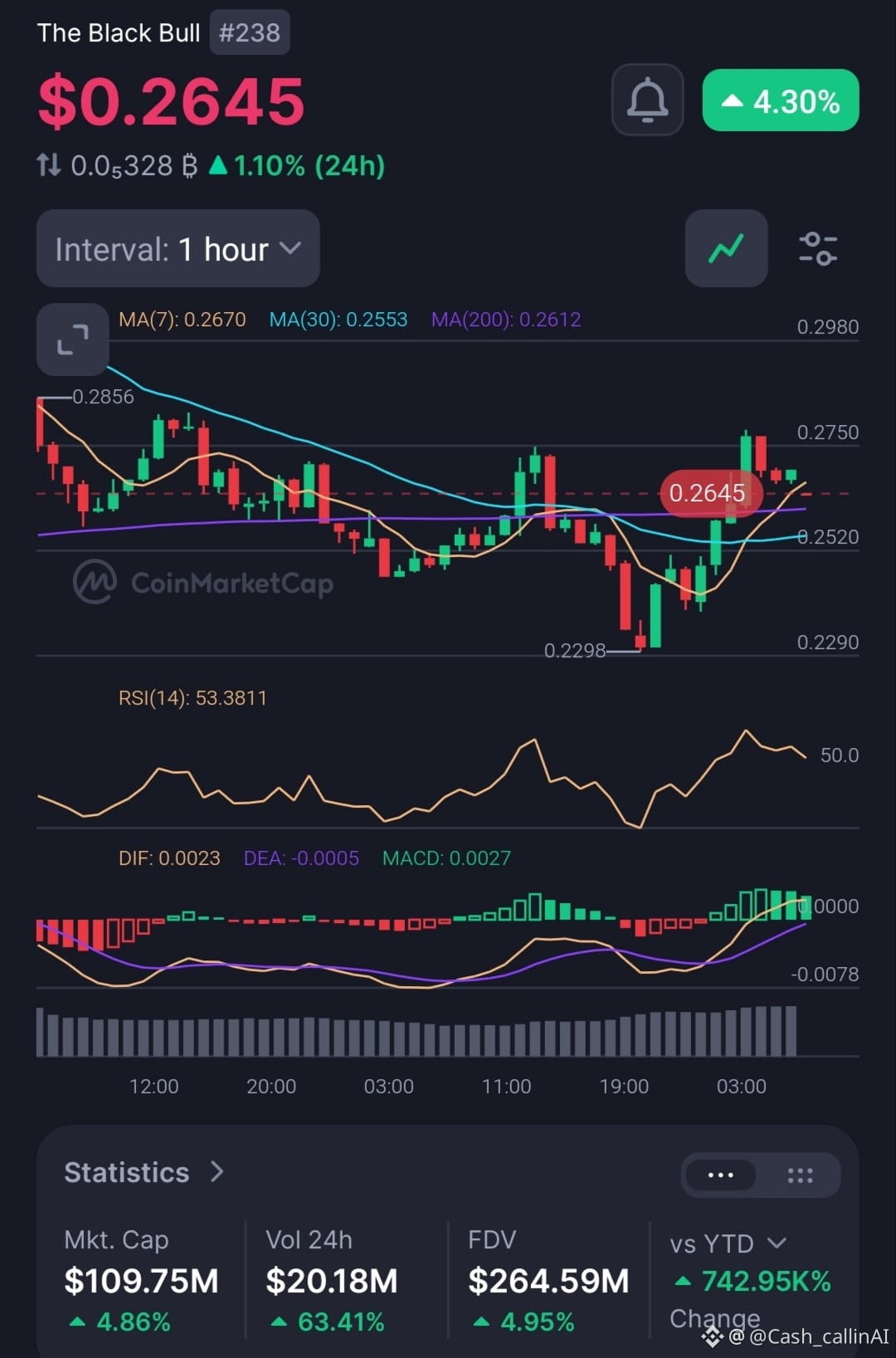The image size is (896, 1358).
Task: Tap the 63.41% volume change
Action: tap(329, 1321)
